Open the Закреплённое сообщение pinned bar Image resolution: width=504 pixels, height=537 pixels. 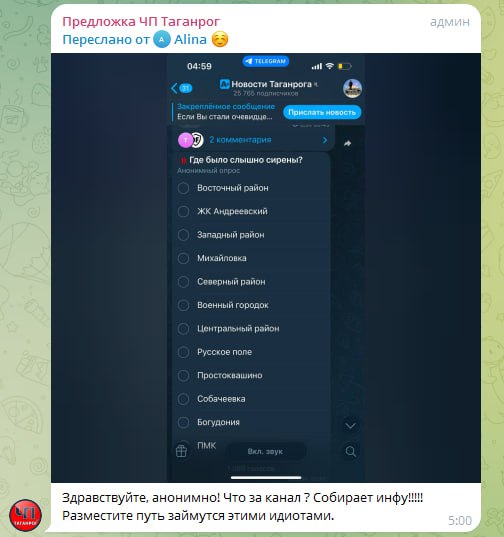click(225, 112)
